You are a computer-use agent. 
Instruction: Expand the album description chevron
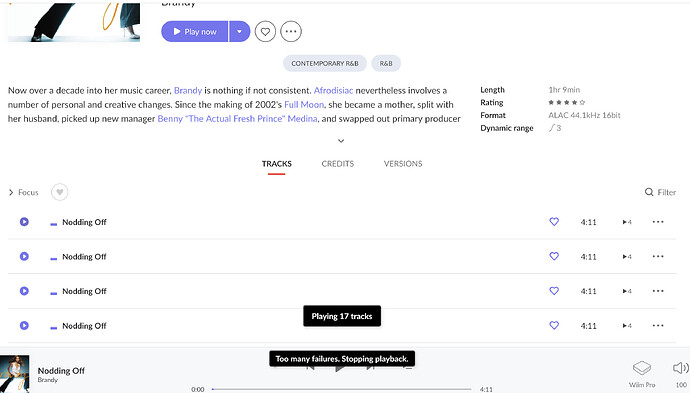pos(341,141)
